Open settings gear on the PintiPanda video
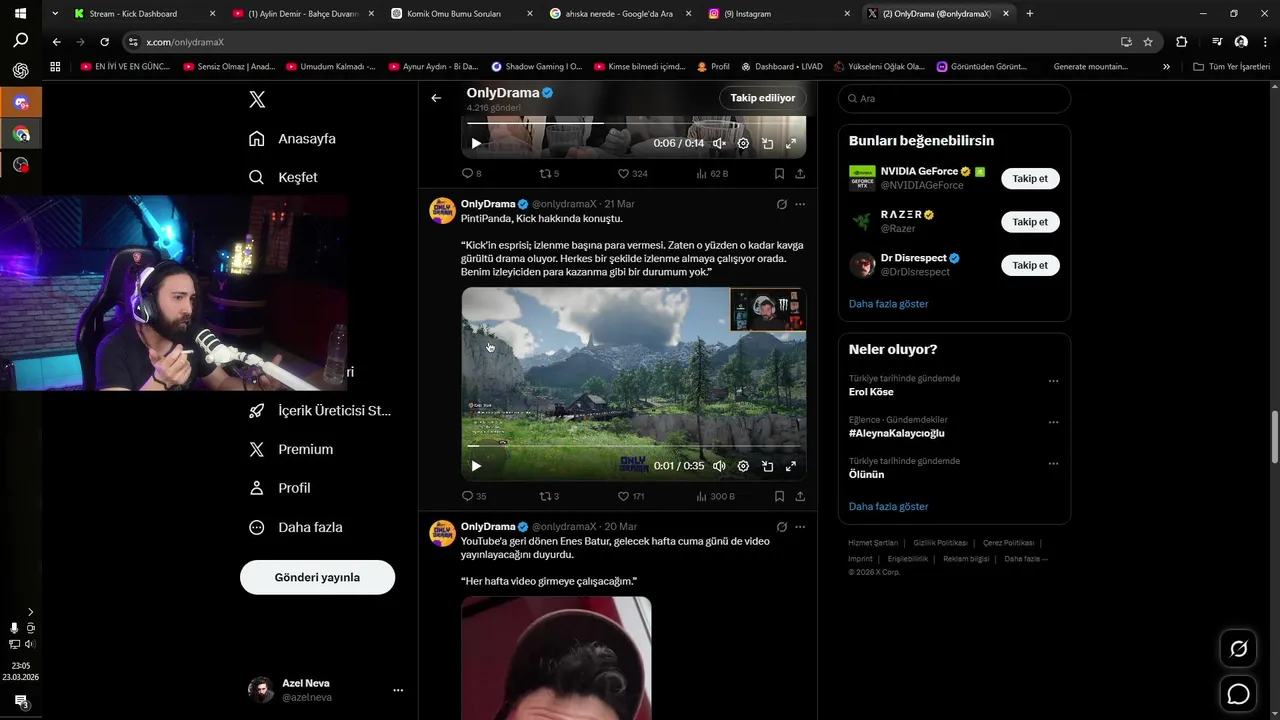 tap(743, 466)
